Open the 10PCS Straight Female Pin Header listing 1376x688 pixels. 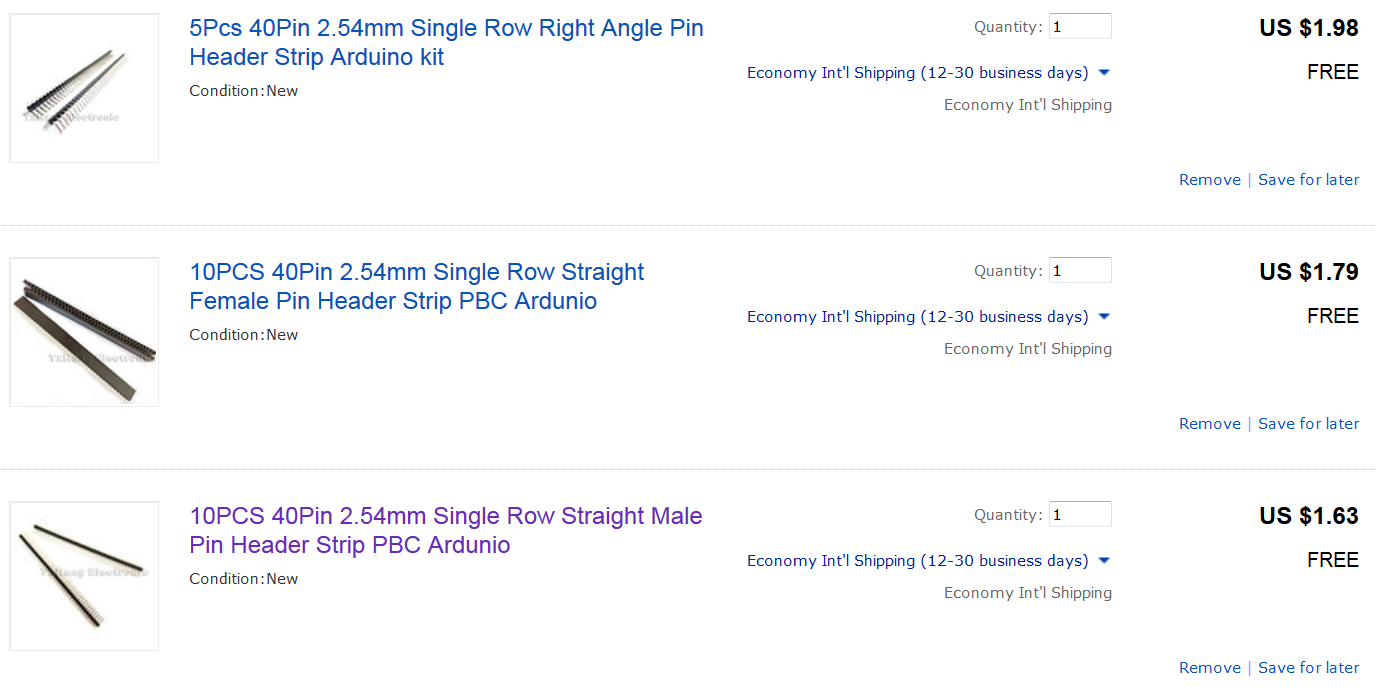(x=416, y=287)
